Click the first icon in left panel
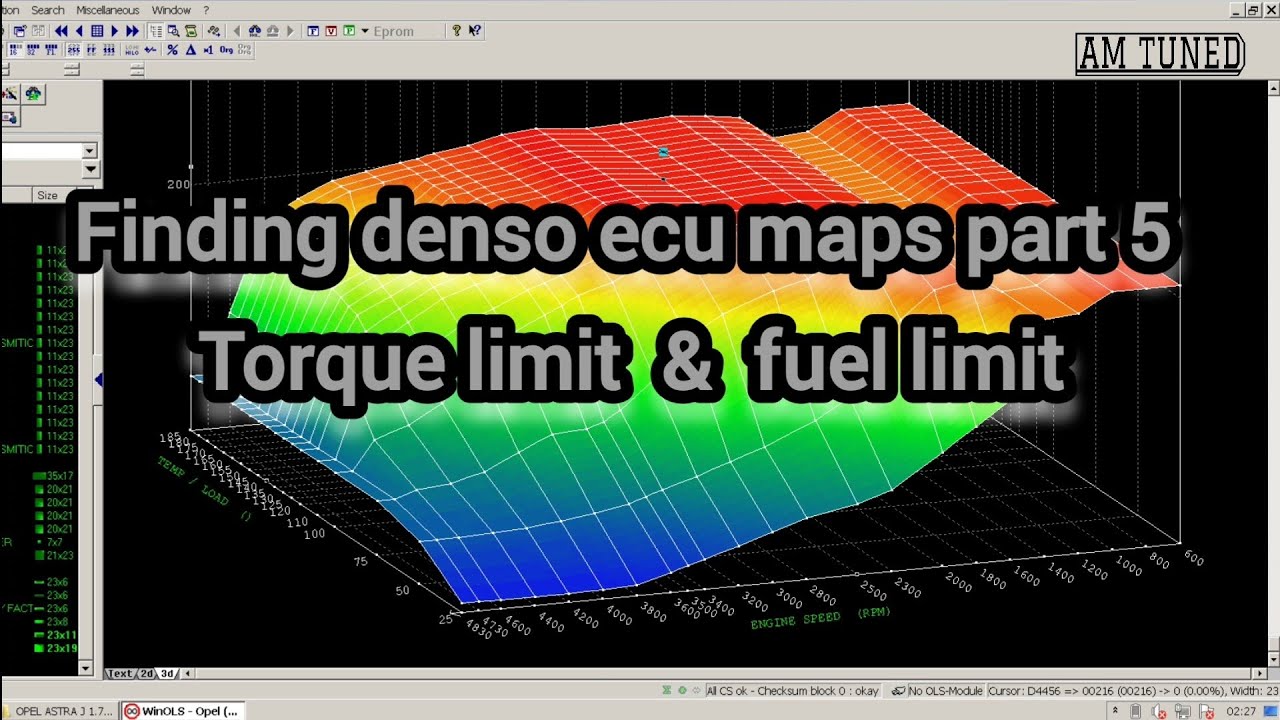 10,93
